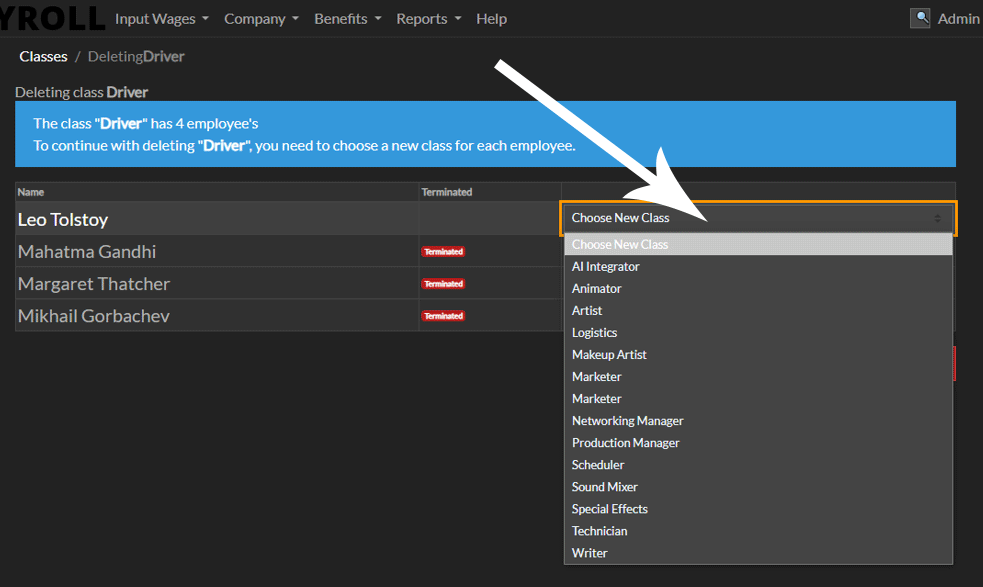This screenshot has width=983, height=587.
Task: Select Artist from the dropdown options
Action: (x=586, y=310)
